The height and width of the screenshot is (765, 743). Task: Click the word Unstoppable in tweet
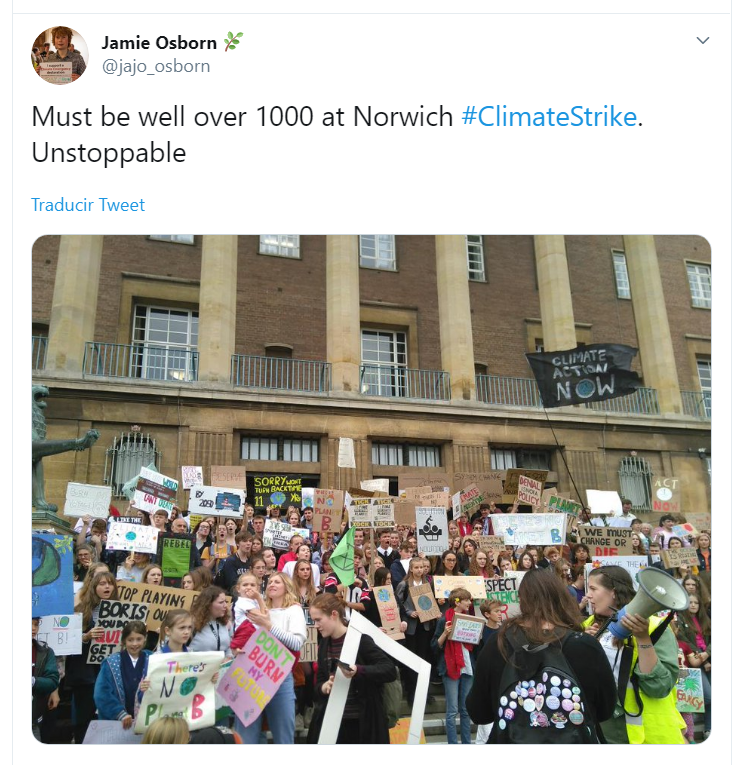pyautogui.click(x=109, y=153)
